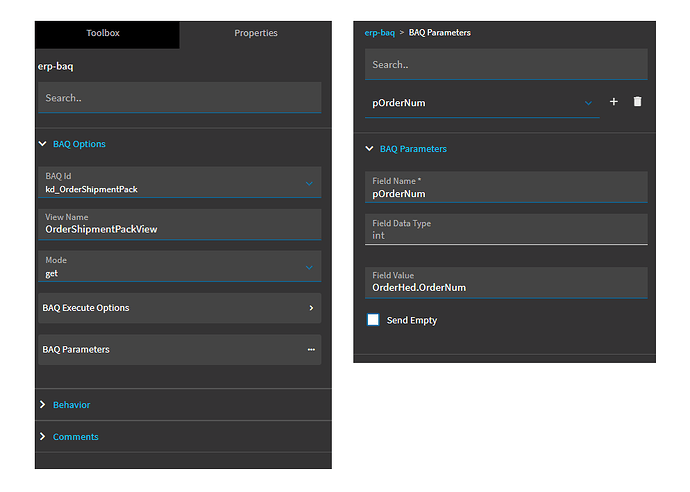
Task: Click the BAQ Parameters breadcrumb label
Action: [x=440, y=33]
